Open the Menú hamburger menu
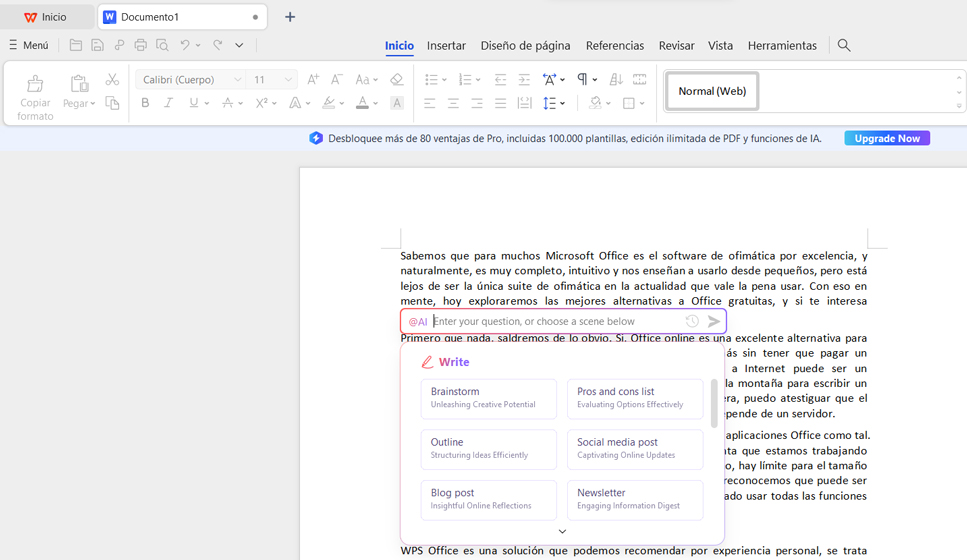This screenshot has height=560, width=967. [x=28, y=45]
